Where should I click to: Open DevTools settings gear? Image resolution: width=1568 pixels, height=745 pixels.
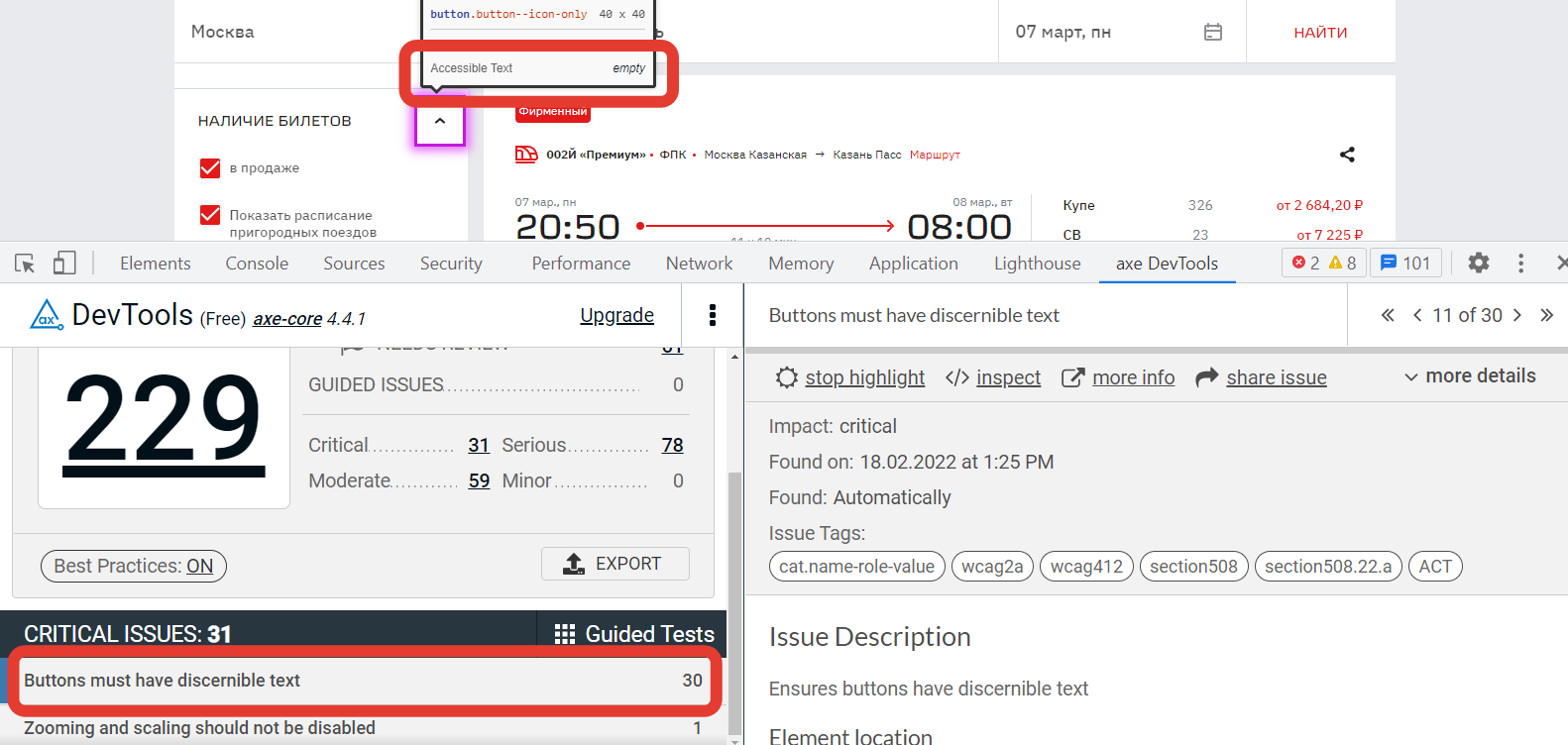pyautogui.click(x=1478, y=263)
